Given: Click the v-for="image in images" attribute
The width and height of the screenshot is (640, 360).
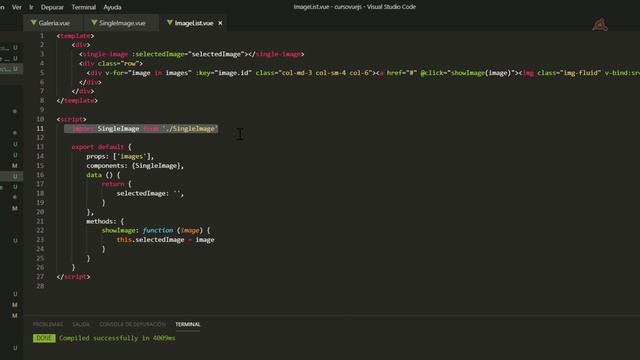Looking at the screenshot, I should pos(148,73).
